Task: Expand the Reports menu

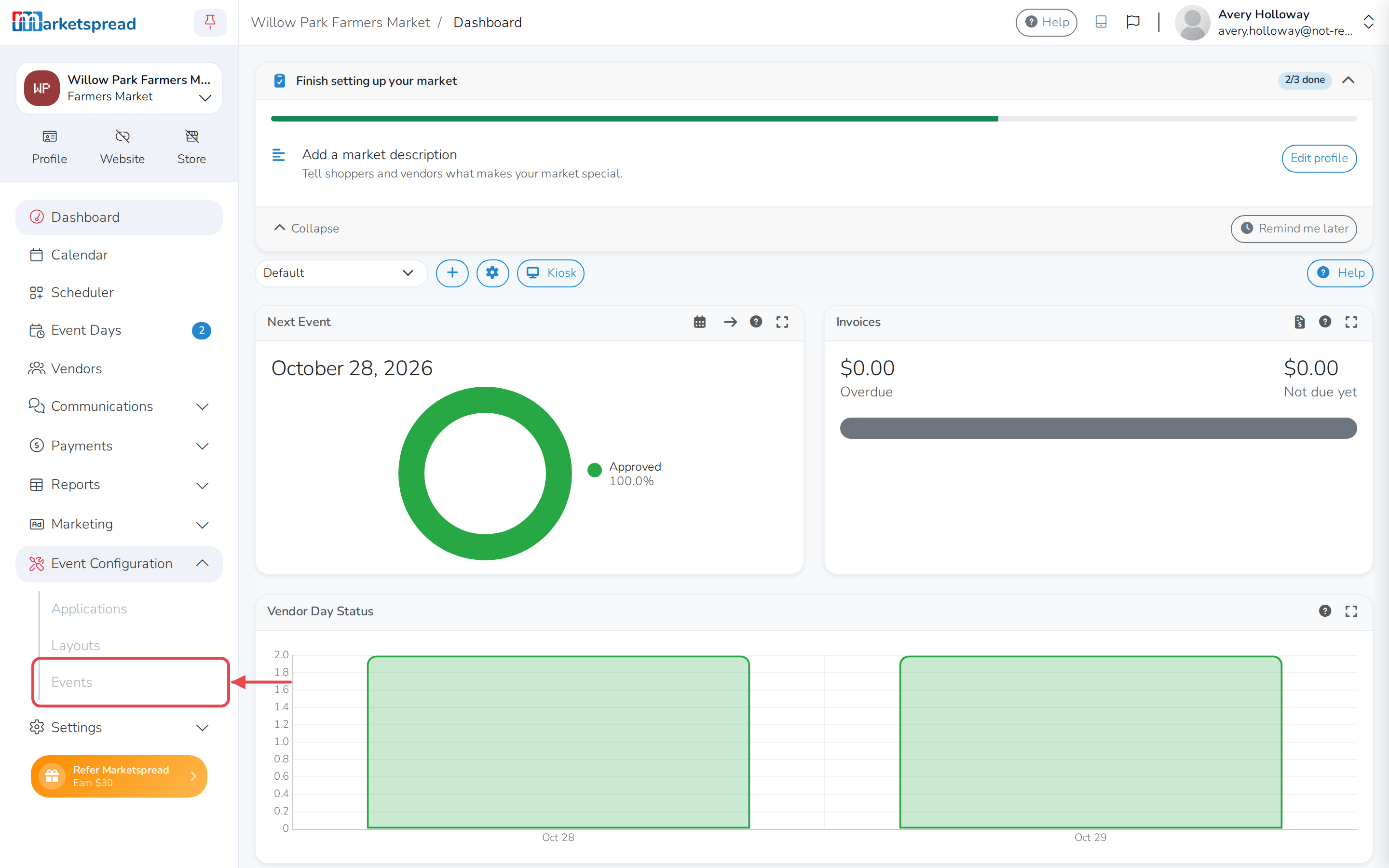Action: (119, 485)
